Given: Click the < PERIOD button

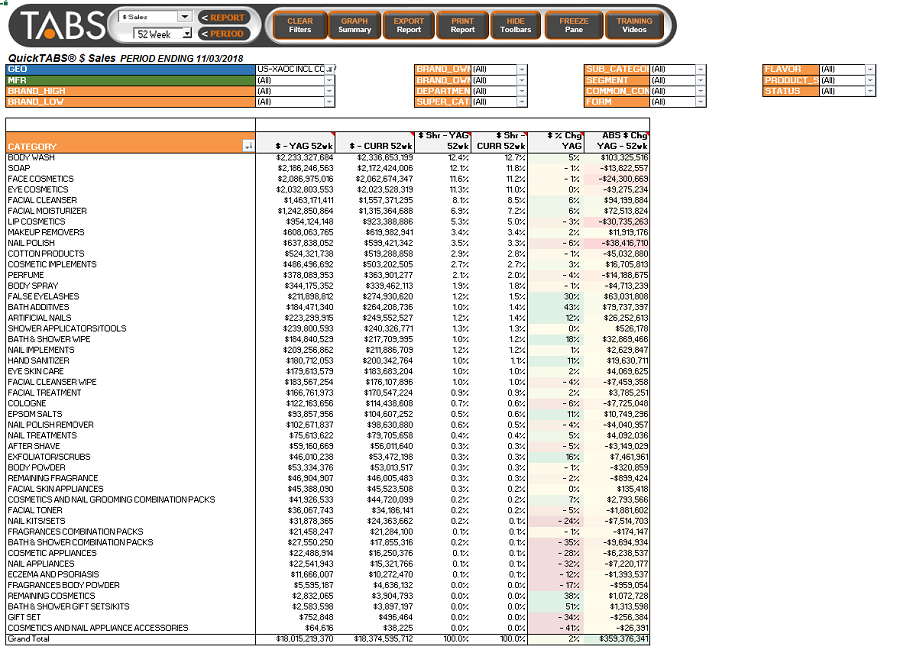Looking at the screenshot, I should [223, 34].
